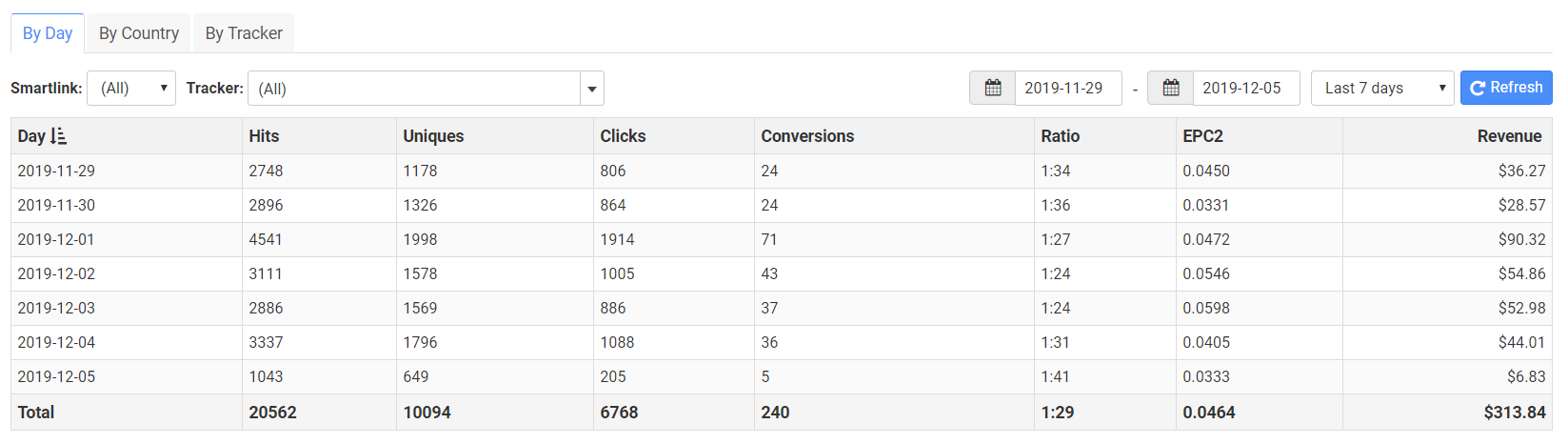
Task: Click the start date field 2019-11-29
Action: click(1067, 88)
